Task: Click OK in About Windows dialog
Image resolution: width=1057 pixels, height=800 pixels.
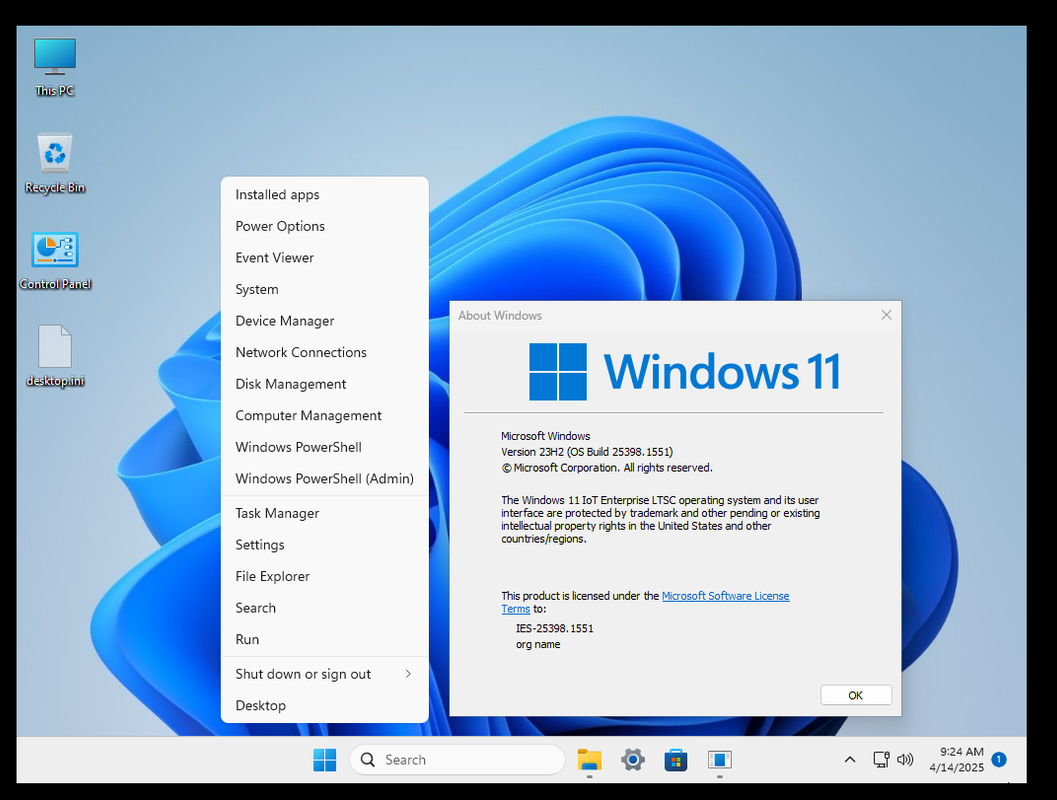Action: pos(855,696)
